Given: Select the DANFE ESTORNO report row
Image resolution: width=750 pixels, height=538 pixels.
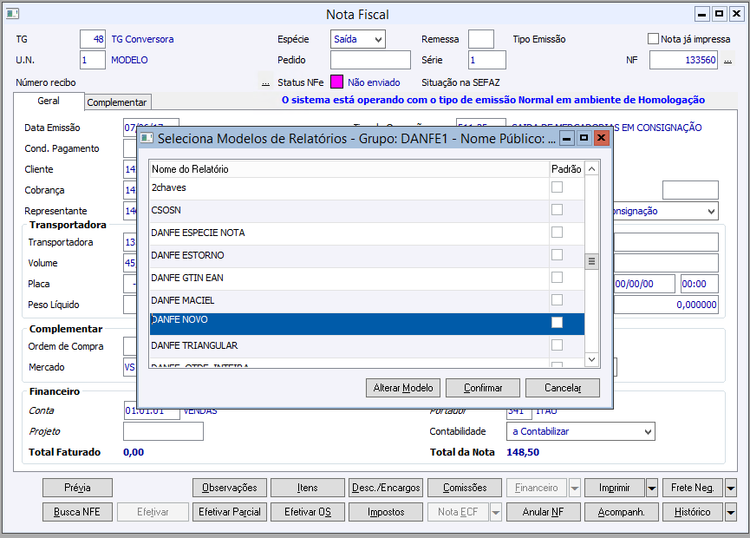Looking at the screenshot, I should point(367,256).
